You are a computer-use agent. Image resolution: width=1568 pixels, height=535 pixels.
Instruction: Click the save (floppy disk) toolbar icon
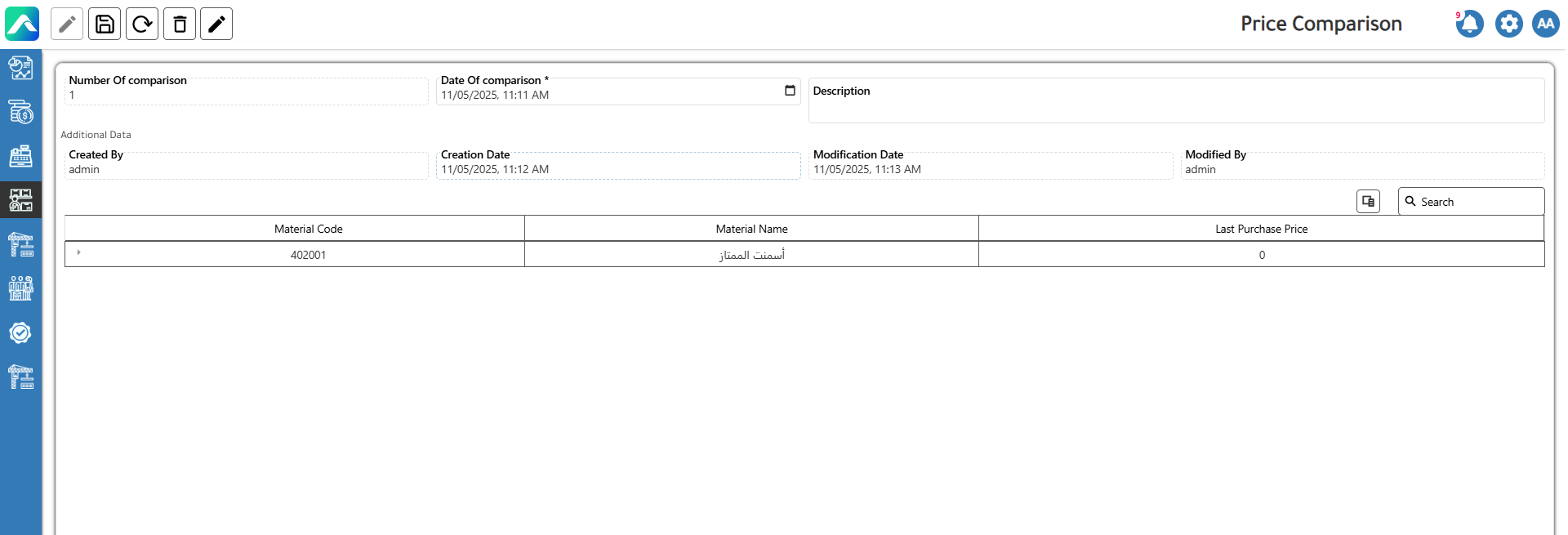click(x=105, y=25)
